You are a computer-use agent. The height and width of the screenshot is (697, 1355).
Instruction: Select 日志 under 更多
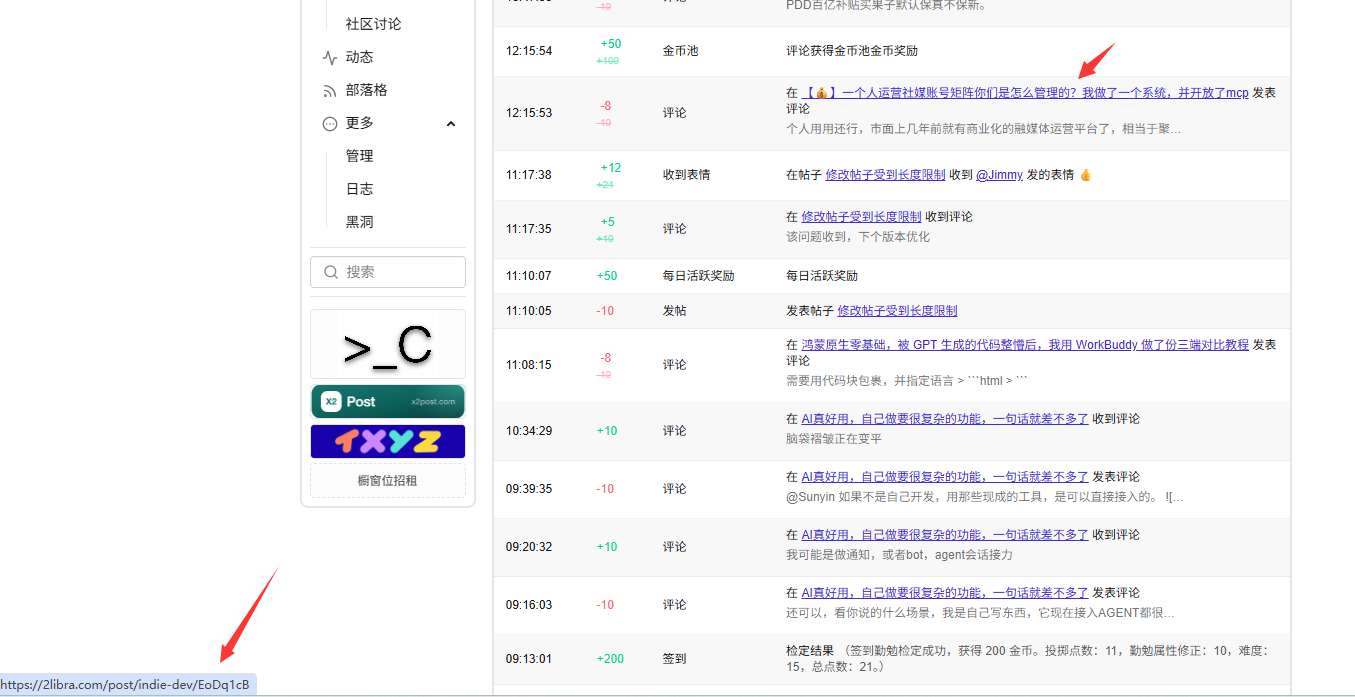click(360, 189)
